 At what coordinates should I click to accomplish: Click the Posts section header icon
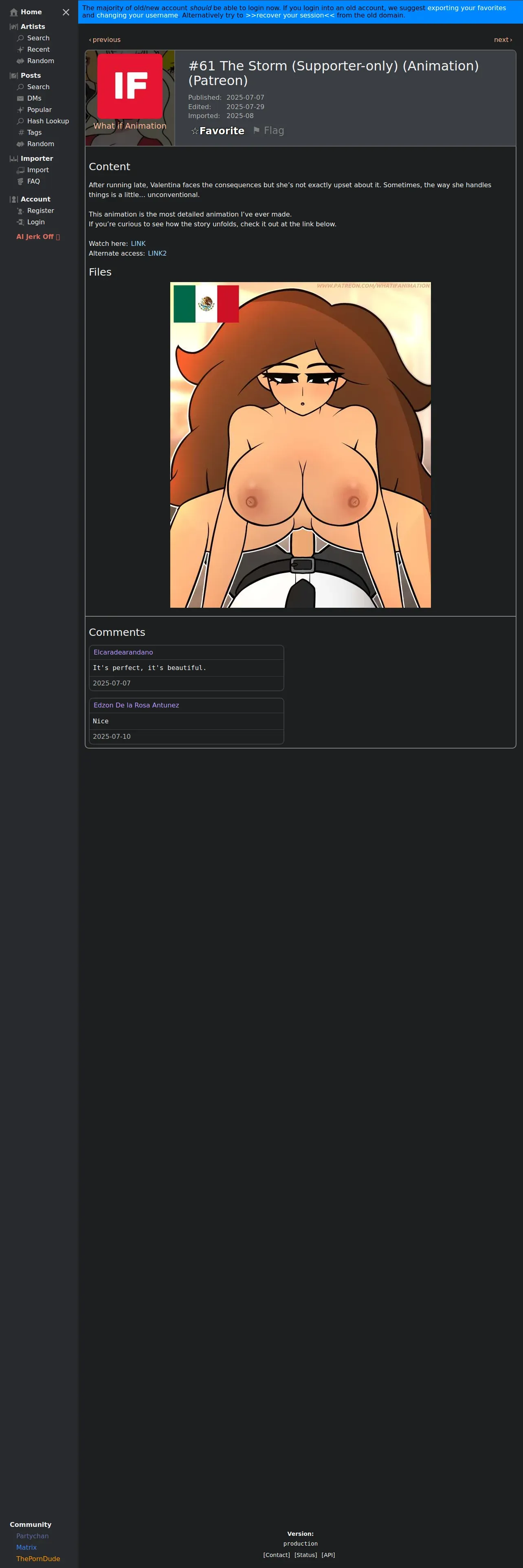[14, 75]
